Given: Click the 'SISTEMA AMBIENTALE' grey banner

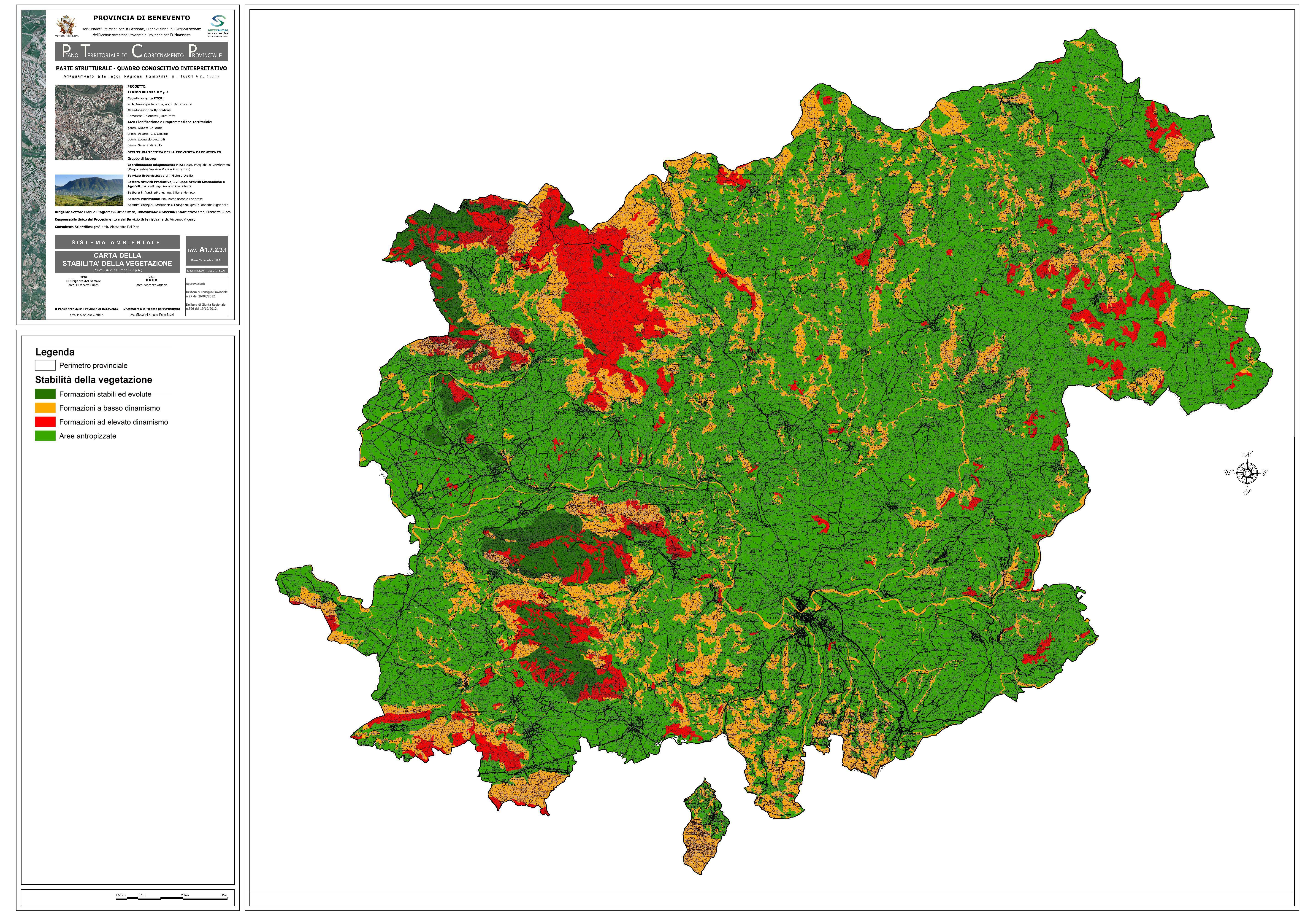Looking at the screenshot, I should (x=117, y=242).
